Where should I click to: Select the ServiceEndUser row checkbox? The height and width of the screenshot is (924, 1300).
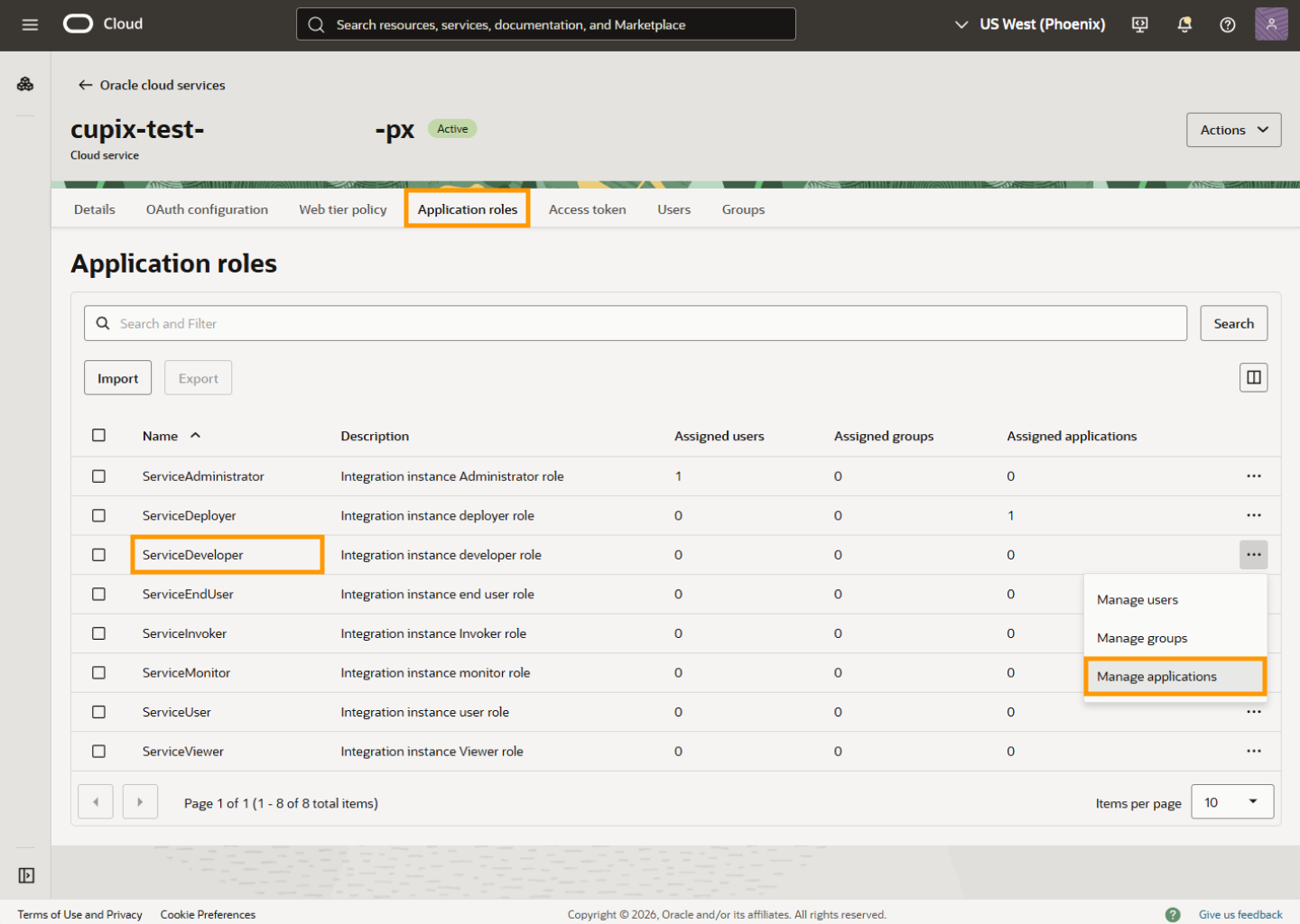pyautogui.click(x=99, y=594)
